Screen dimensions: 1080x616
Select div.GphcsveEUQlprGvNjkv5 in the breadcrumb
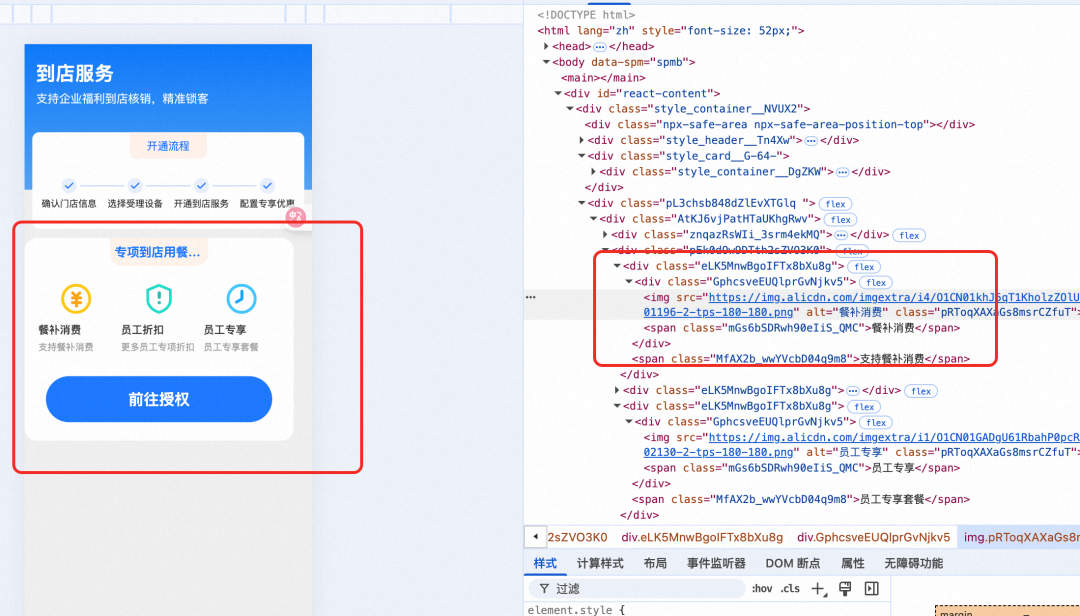pyautogui.click(x=874, y=537)
